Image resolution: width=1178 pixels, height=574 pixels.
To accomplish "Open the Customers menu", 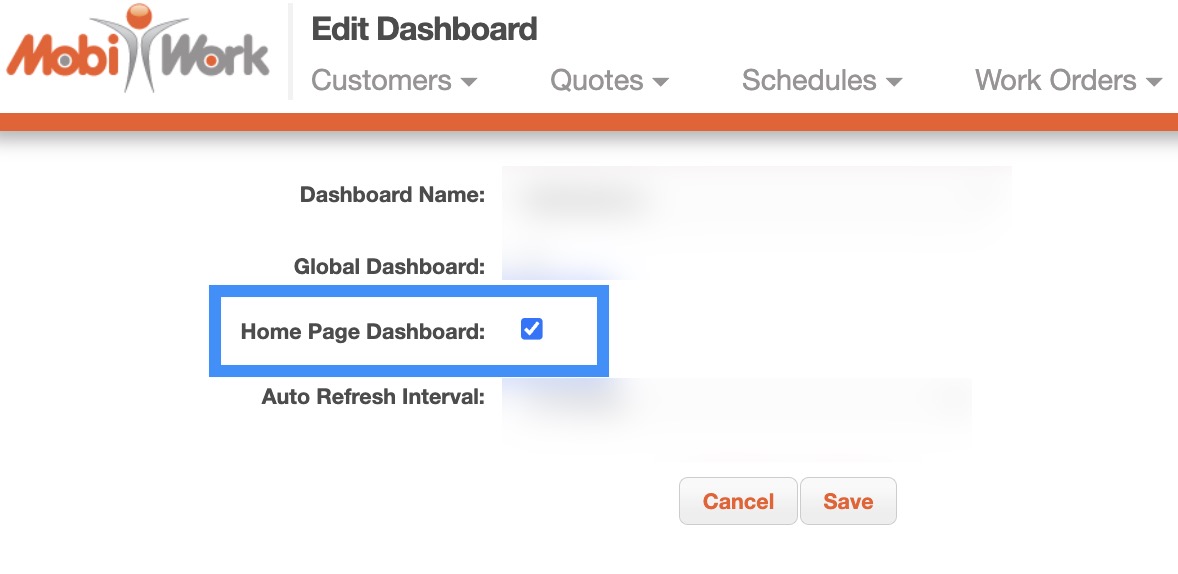I will coord(381,81).
